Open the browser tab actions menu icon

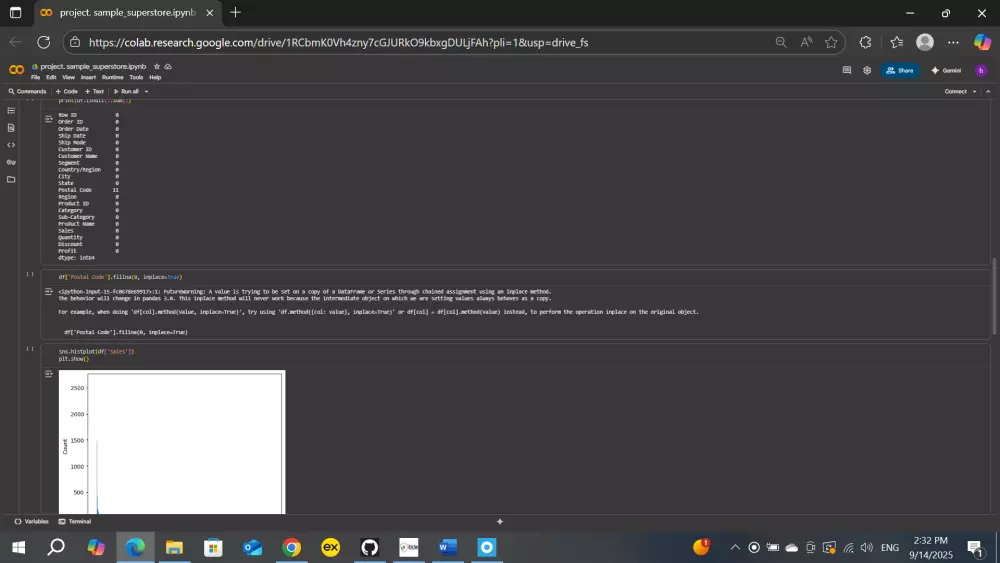(15, 12)
